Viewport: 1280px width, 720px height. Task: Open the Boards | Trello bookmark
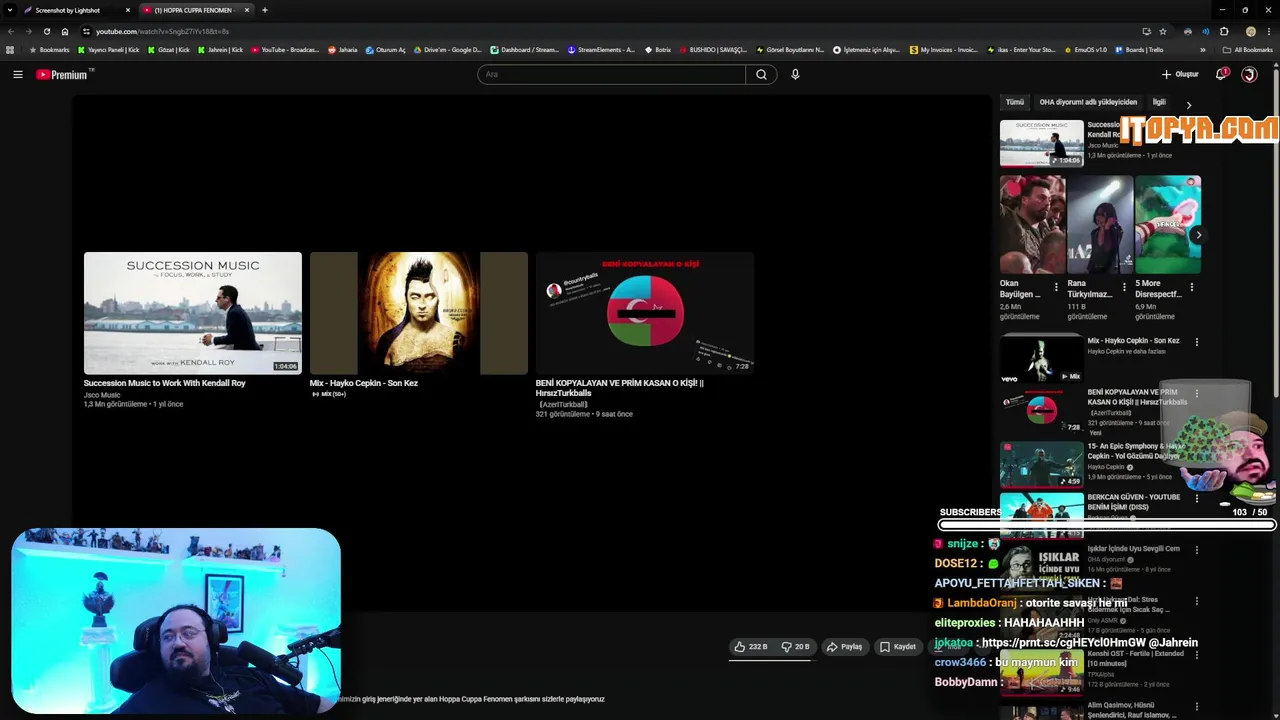click(x=1139, y=49)
